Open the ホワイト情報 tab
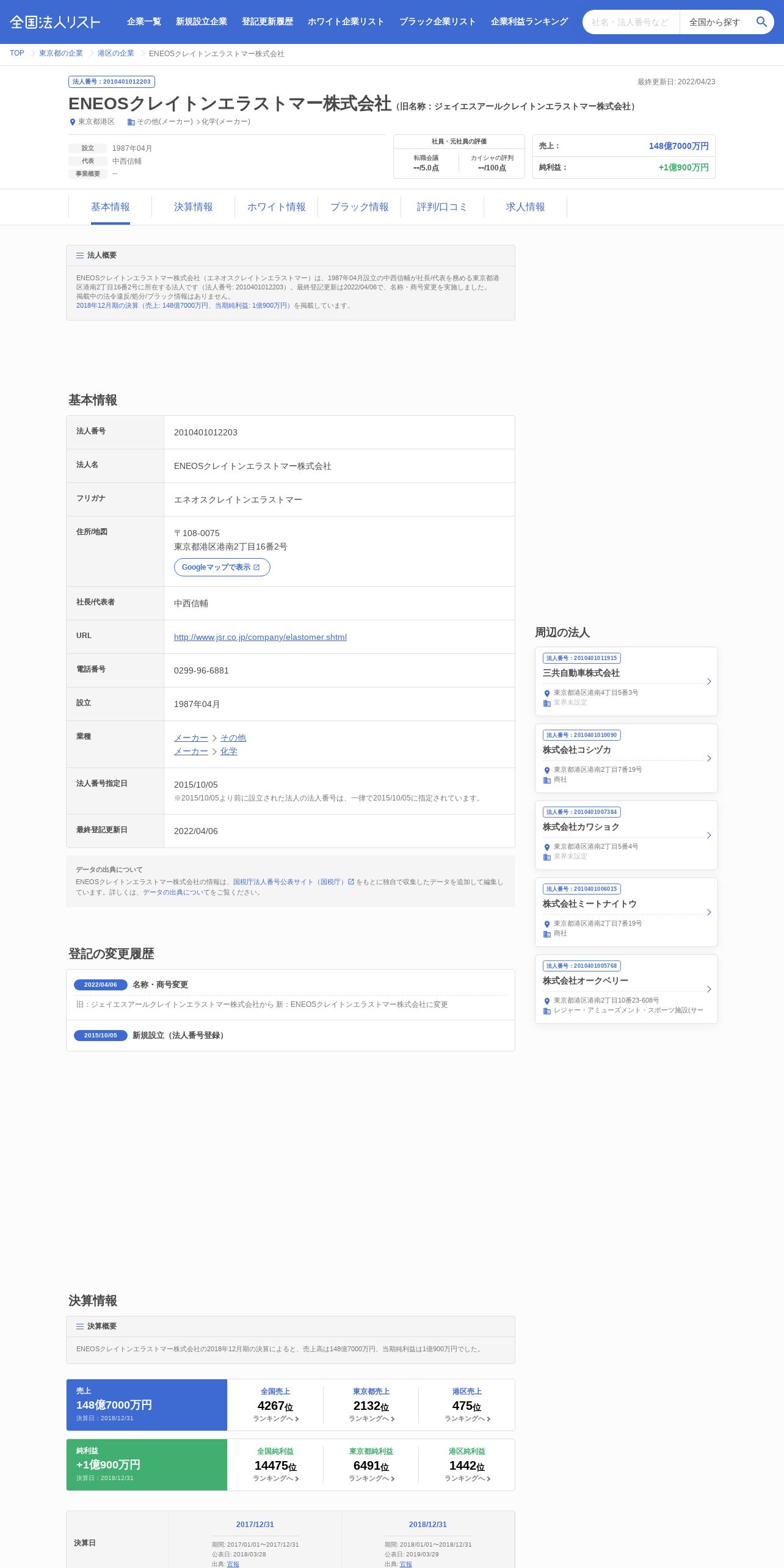The image size is (784, 1568). (x=277, y=207)
